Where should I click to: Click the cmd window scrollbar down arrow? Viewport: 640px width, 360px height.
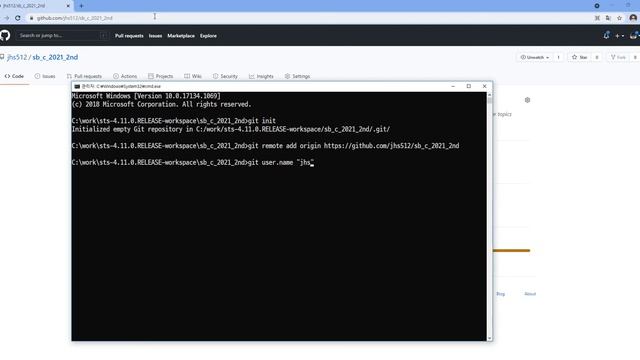coord(489,338)
